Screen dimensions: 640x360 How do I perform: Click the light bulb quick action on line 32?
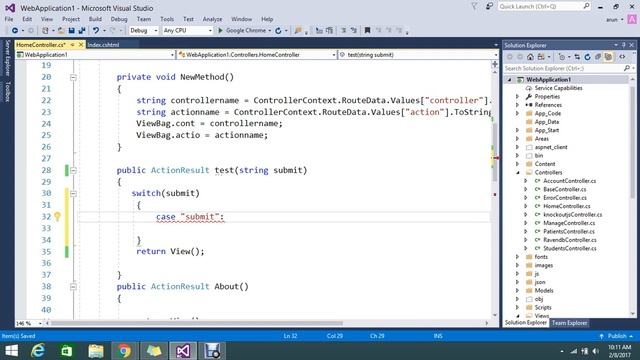(x=58, y=217)
